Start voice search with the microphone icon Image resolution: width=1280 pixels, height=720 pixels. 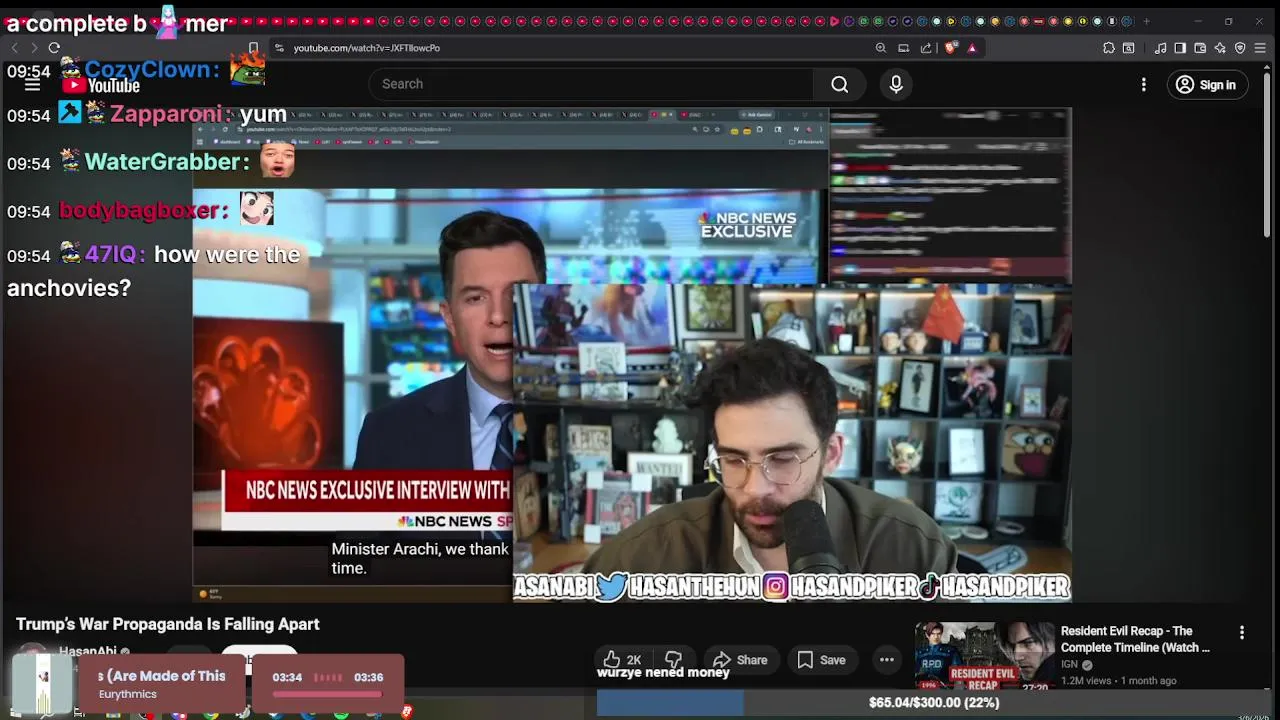pos(896,84)
